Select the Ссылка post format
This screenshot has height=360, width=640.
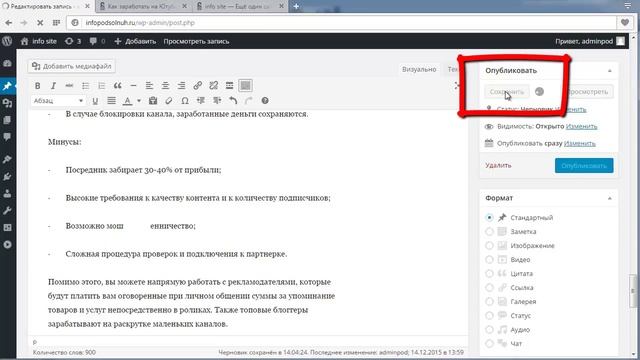pos(489,288)
